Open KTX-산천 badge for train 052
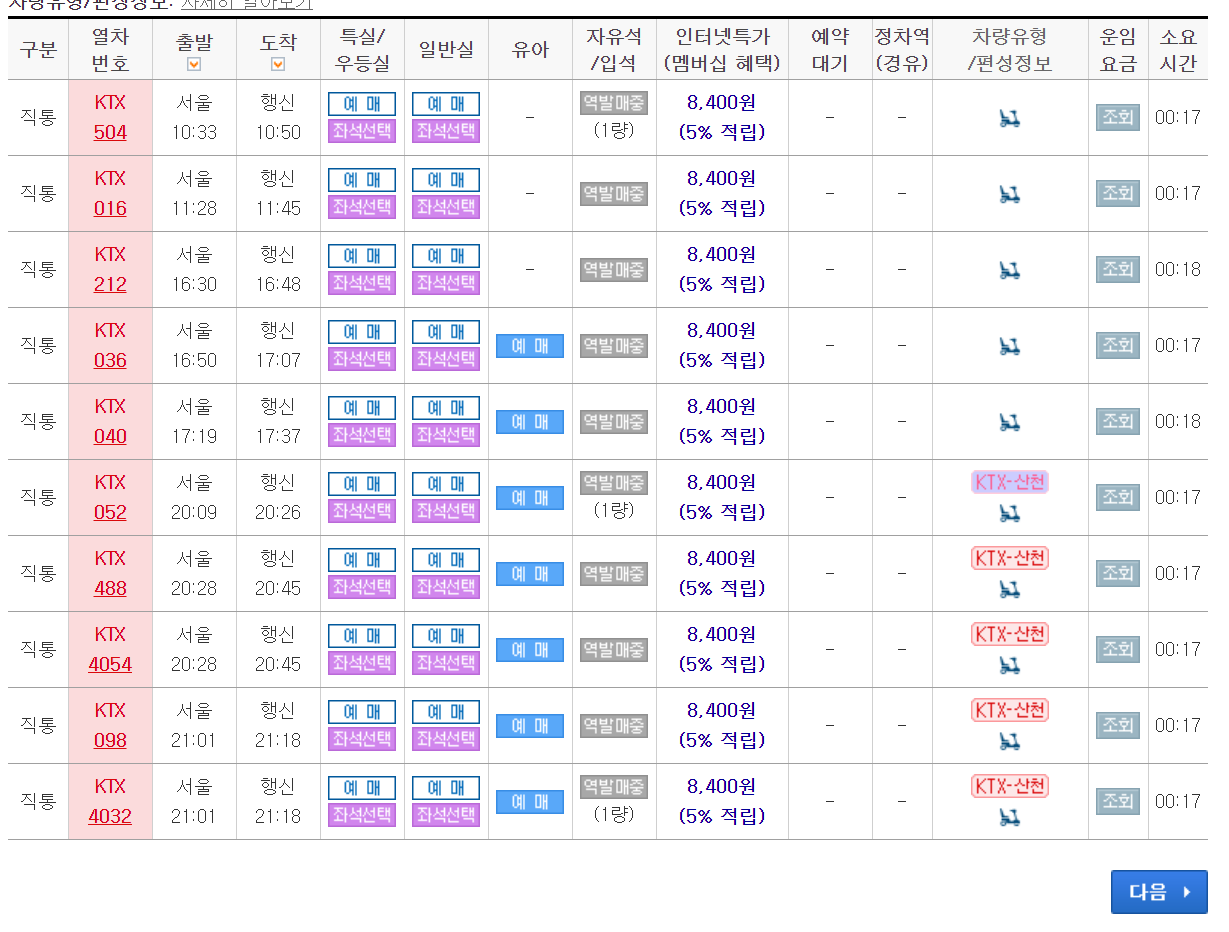The image size is (1229, 932). coord(1010,482)
